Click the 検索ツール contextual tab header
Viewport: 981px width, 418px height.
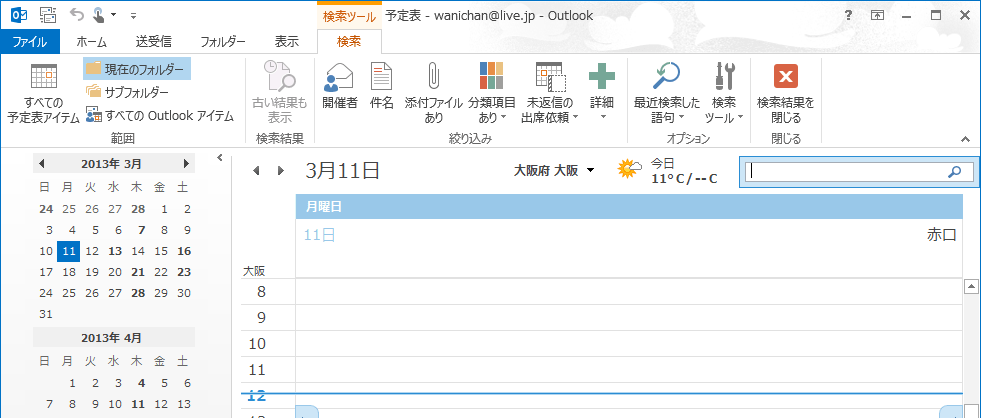[349, 16]
